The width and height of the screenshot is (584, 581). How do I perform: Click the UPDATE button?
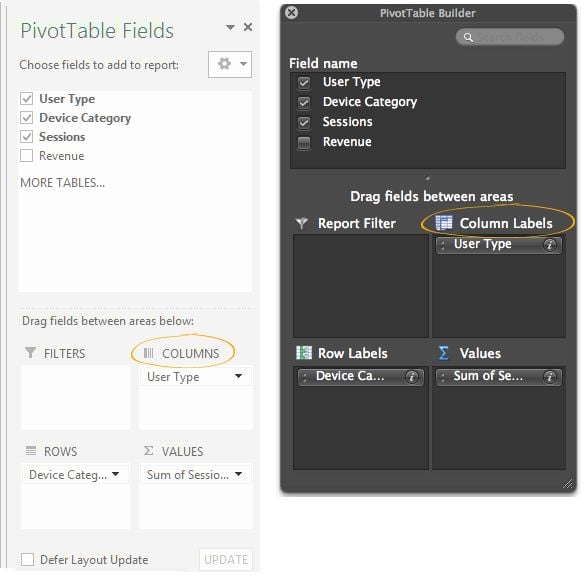click(226, 559)
